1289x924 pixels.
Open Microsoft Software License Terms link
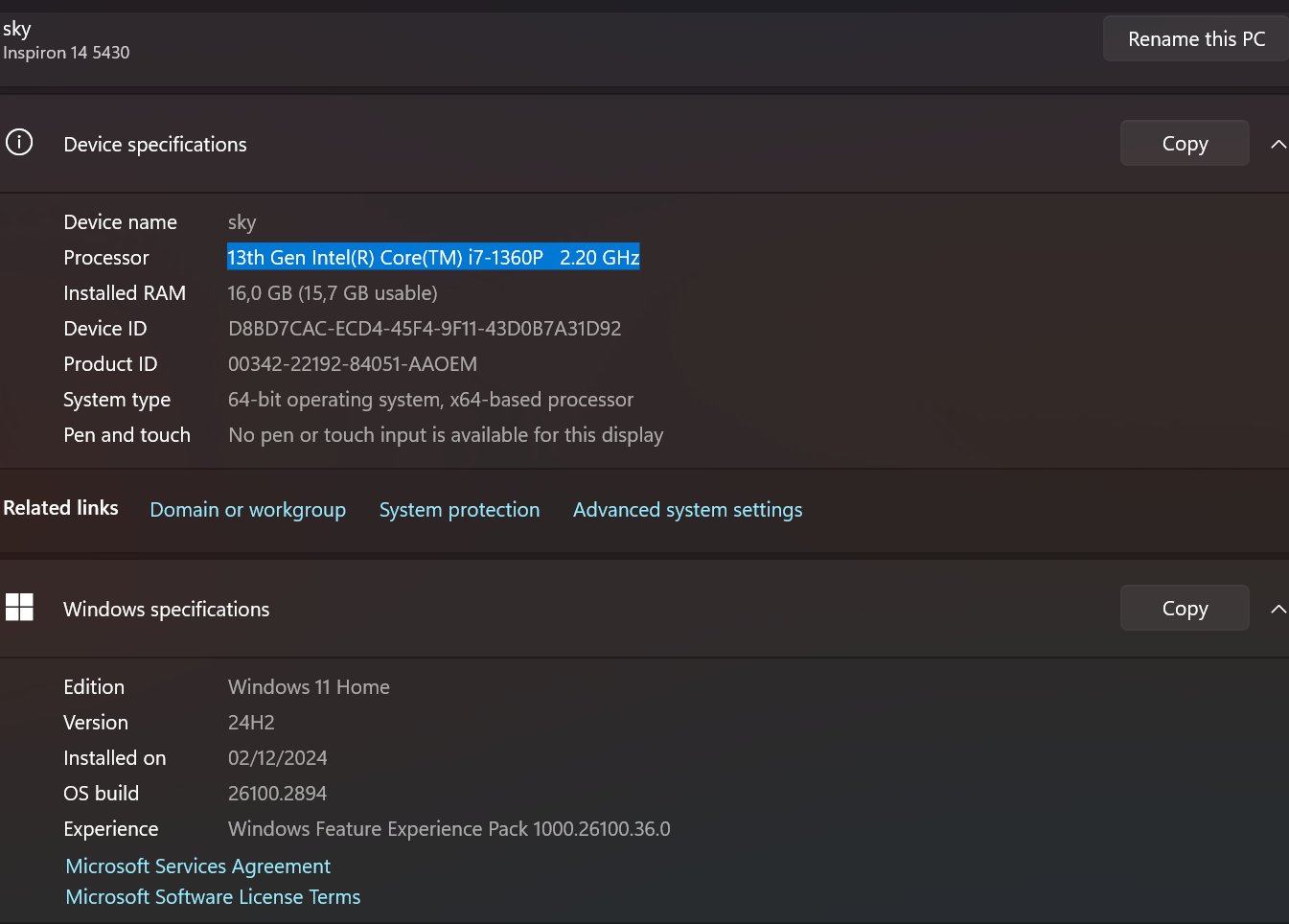pyautogui.click(x=214, y=897)
